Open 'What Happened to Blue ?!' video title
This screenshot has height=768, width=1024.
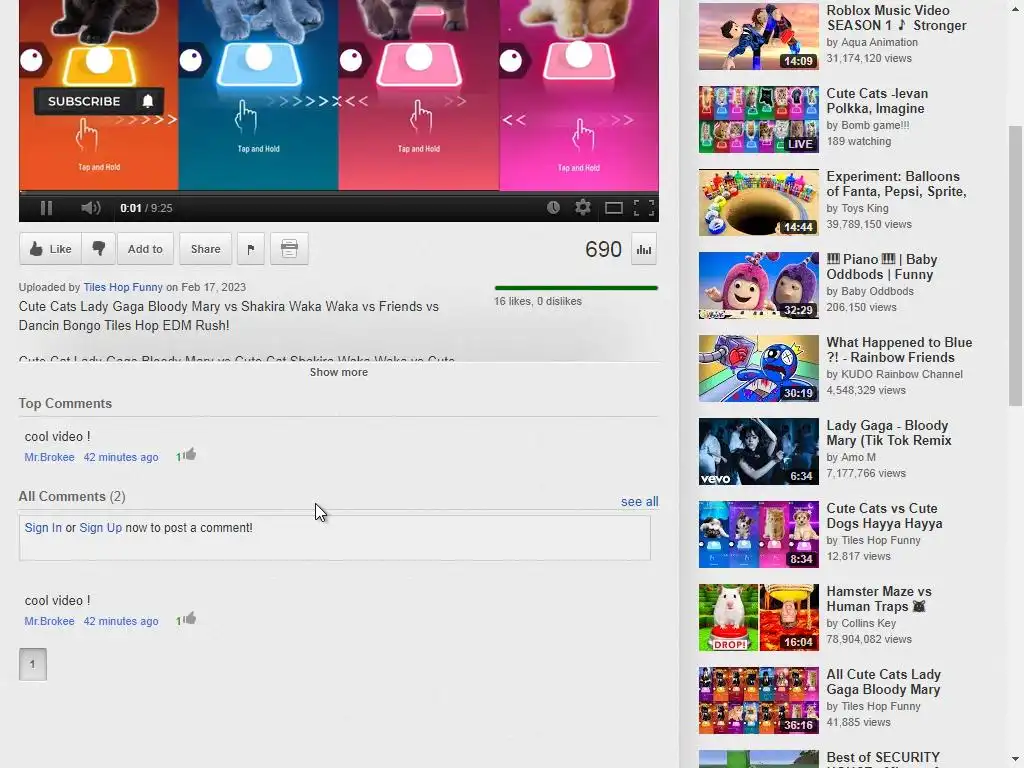click(x=899, y=350)
